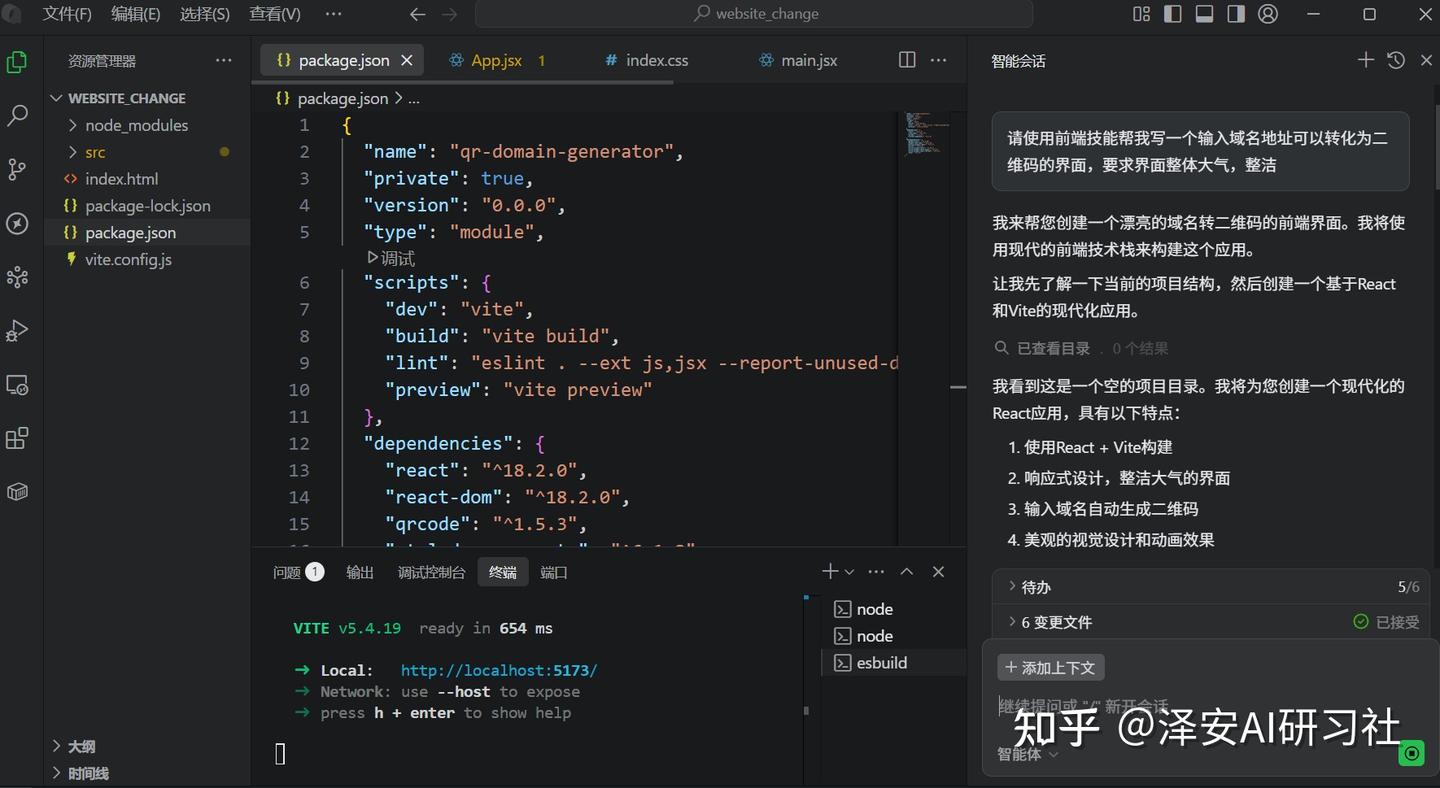The width and height of the screenshot is (1440, 788).
Task: Click the 添加上下文 button in the chat
Action: click(1050, 667)
